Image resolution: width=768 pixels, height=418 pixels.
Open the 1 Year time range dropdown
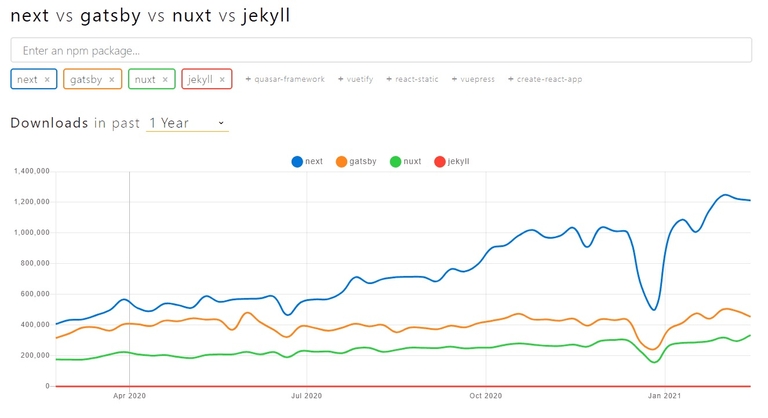click(x=187, y=123)
